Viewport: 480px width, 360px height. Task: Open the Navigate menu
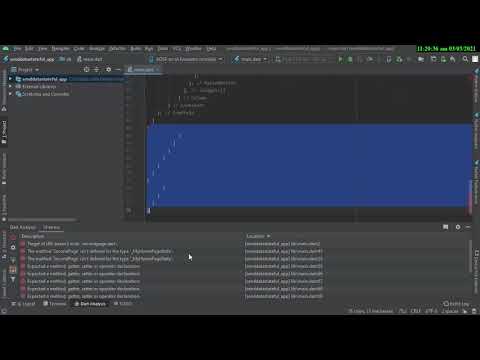[x=60, y=49]
